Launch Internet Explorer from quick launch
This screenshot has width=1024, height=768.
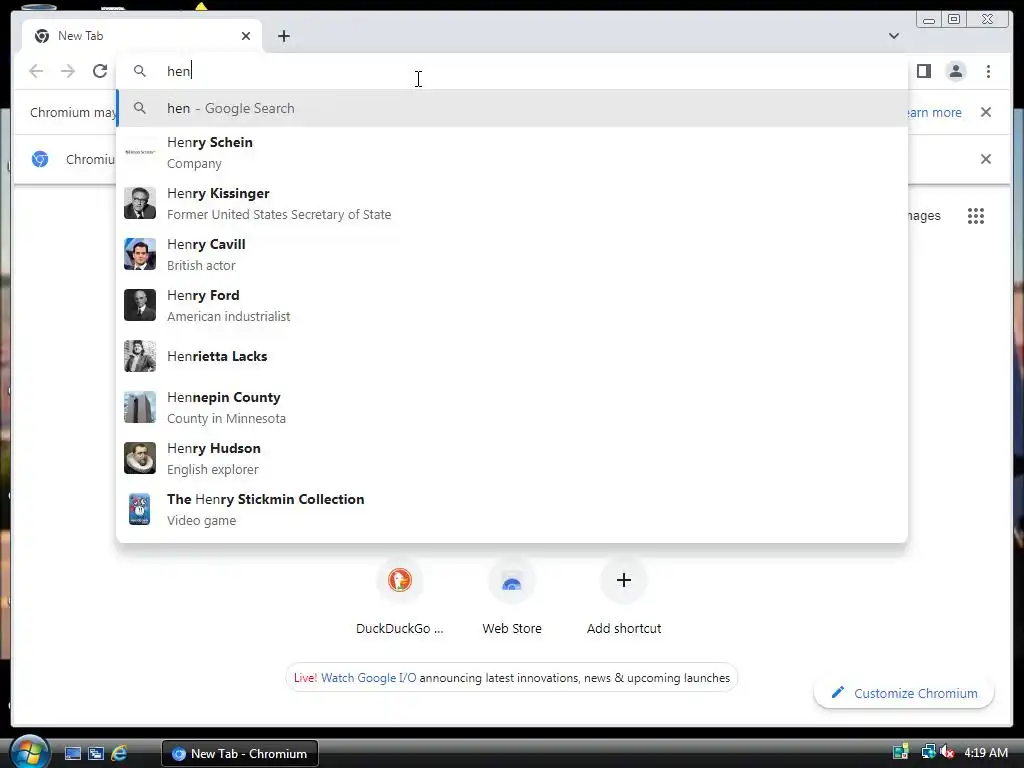click(119, 754)
